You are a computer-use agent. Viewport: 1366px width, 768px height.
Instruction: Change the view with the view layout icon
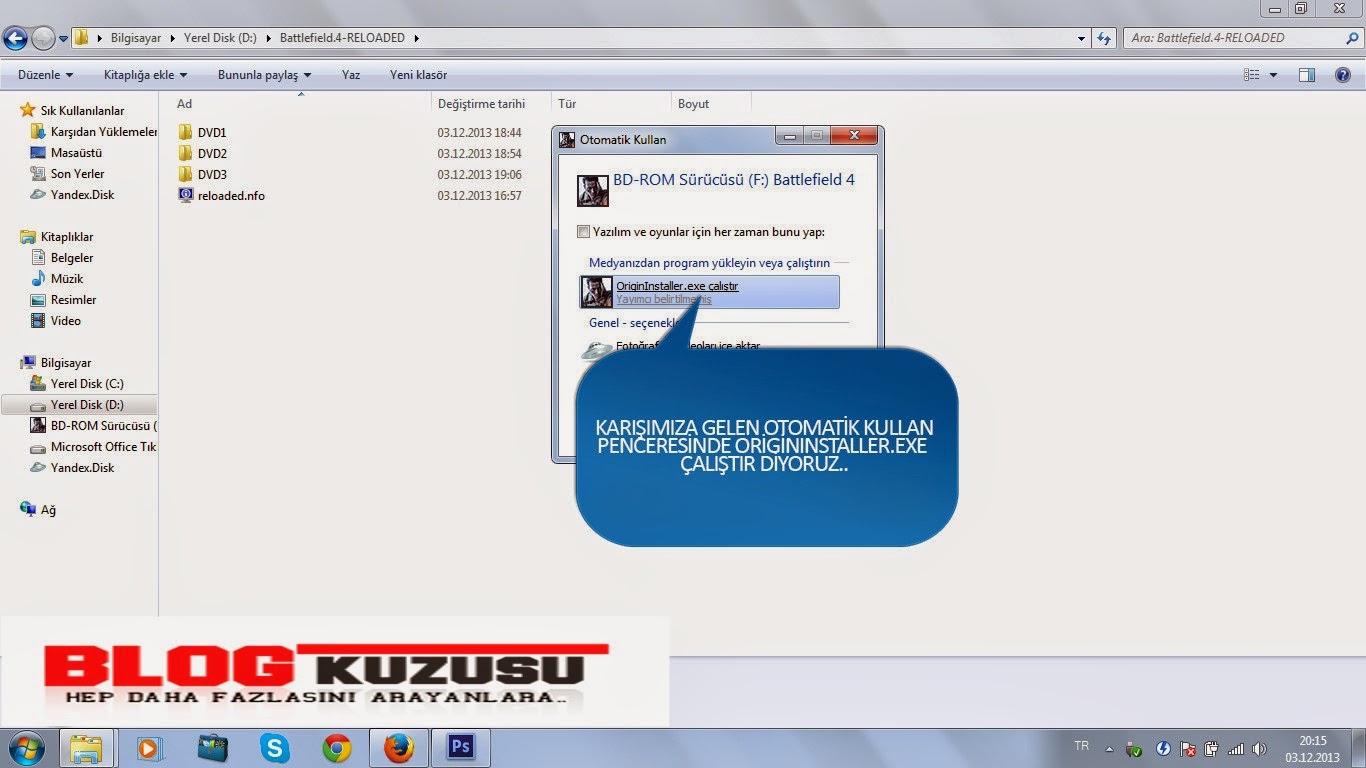point(1252,75)
